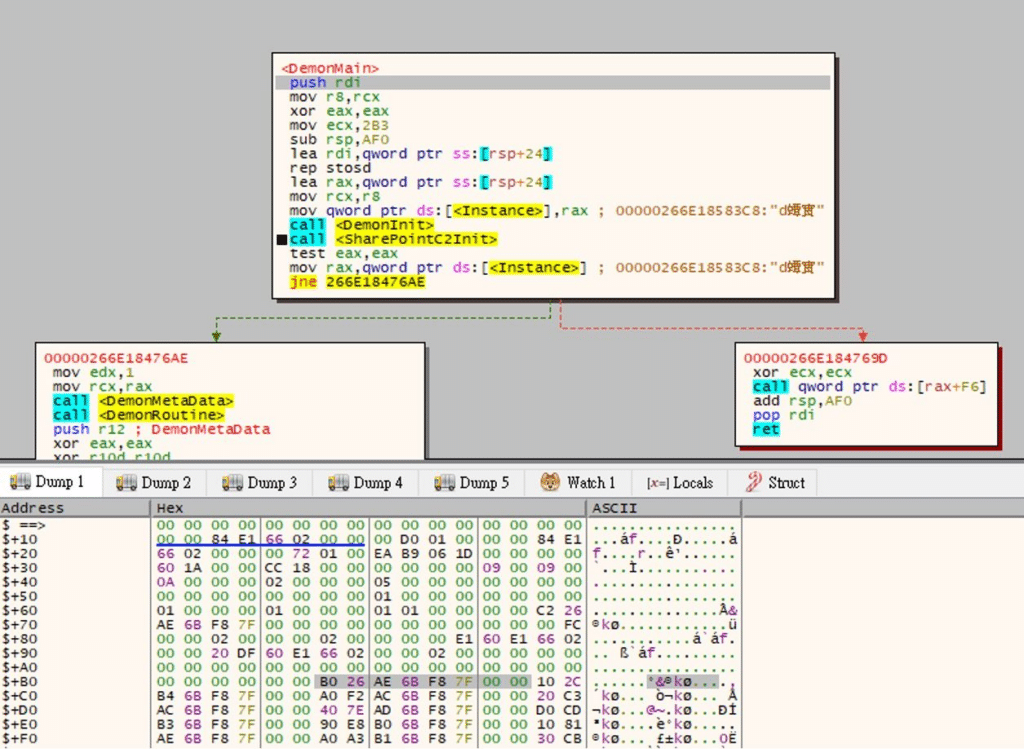The image size is (1024, 749).
Task: Click the Locals variable icon
Action: [657, 483]
